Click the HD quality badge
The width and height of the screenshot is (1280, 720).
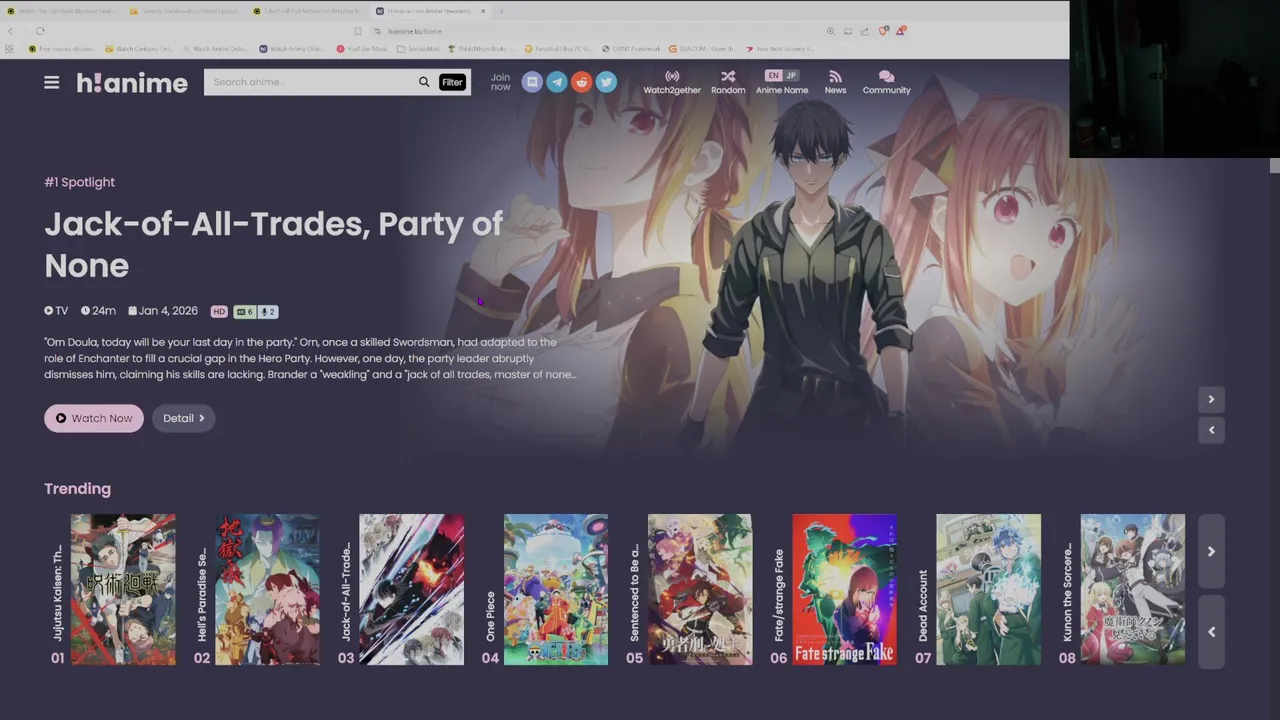pyautogui.click(x=219, y=311)
